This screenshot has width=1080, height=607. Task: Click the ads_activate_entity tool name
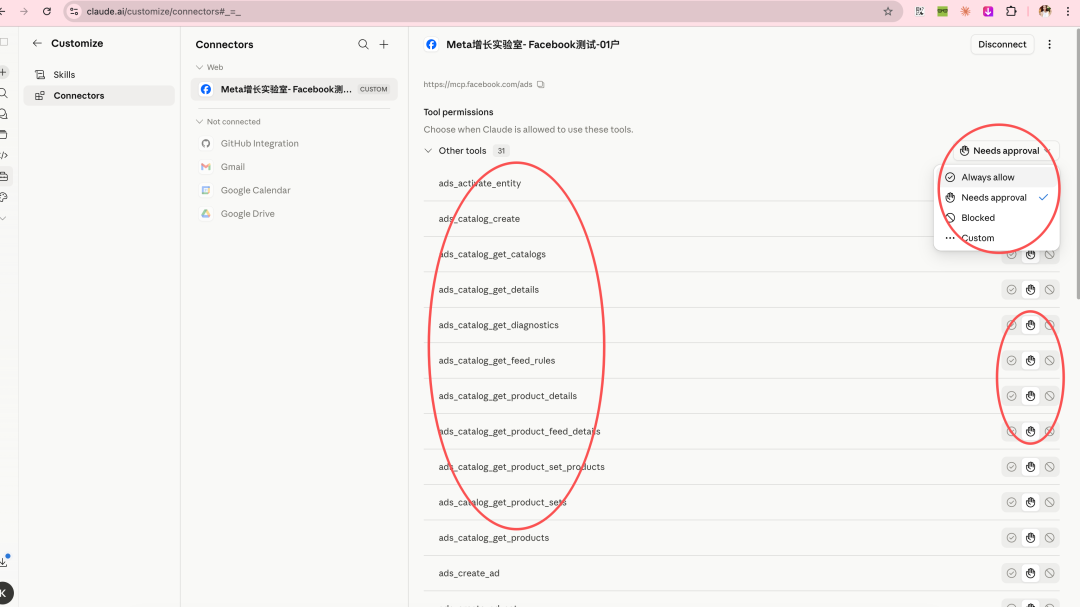480,183
